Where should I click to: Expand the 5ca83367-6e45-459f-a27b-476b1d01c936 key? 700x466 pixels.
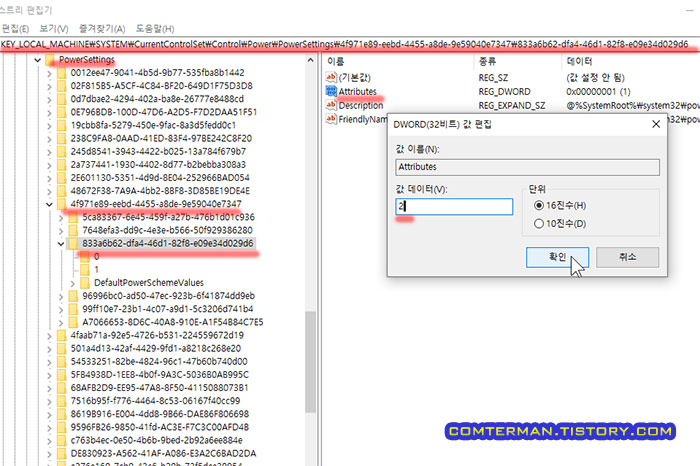(x=61, y=218)
